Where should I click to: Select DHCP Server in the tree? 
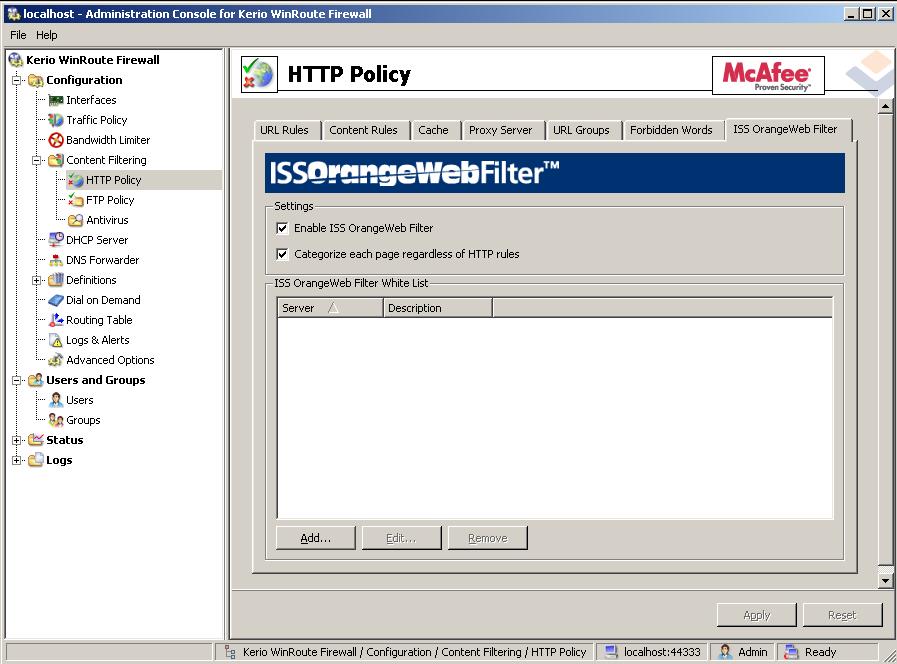(x=97, y=240)
